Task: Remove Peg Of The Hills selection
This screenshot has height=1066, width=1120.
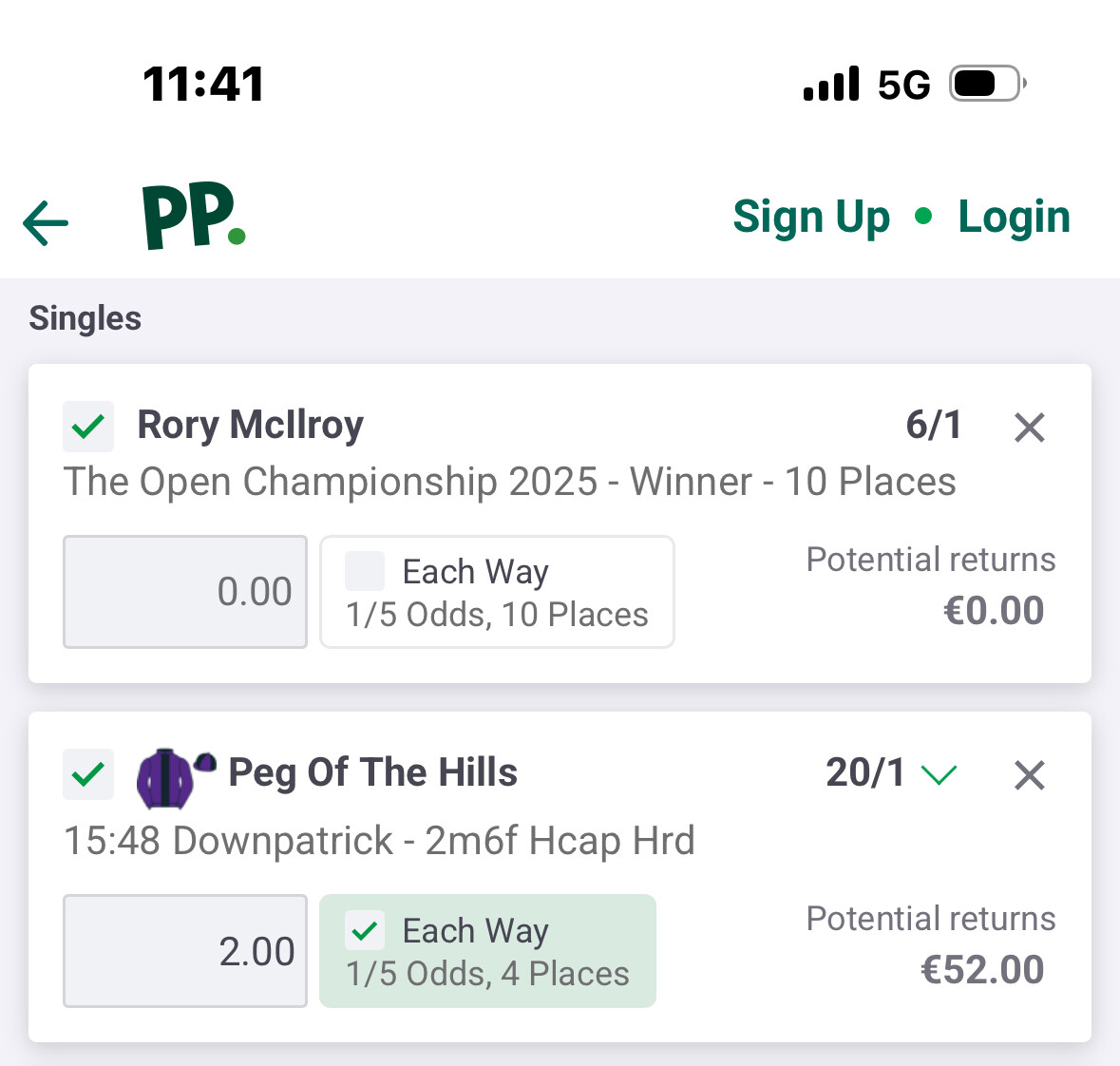Action: tap(1029, 775)
